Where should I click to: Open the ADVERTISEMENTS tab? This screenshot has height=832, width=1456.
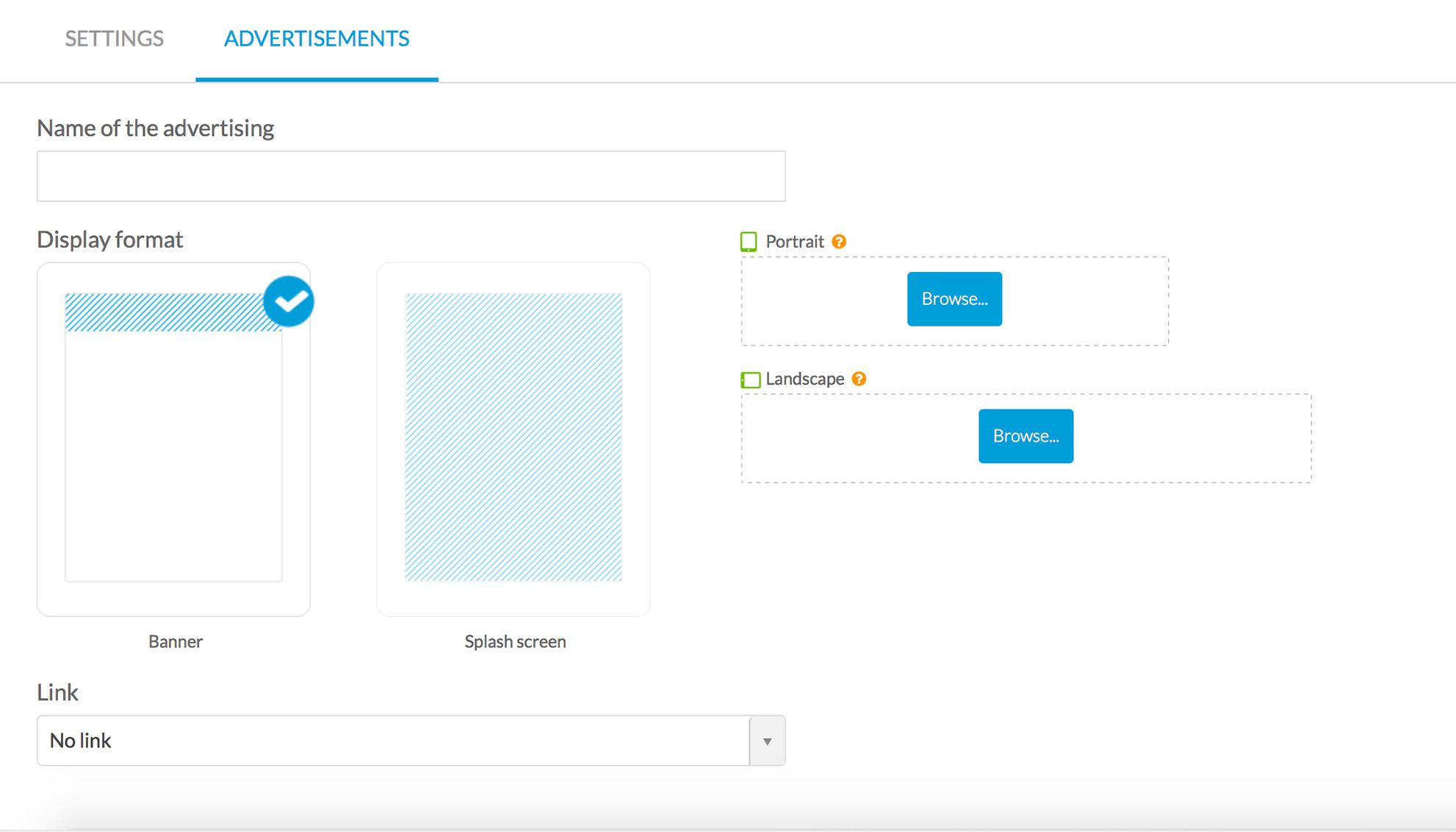[317, 39]
